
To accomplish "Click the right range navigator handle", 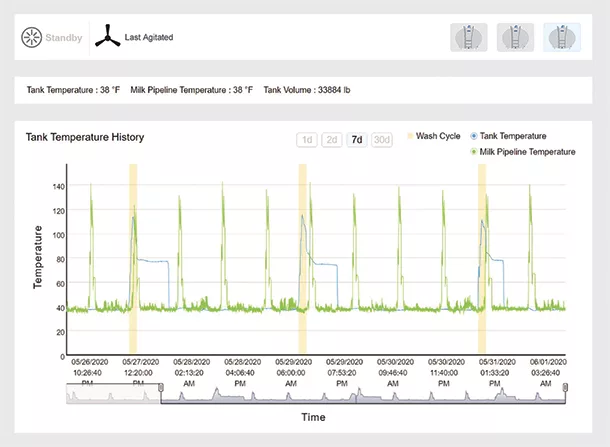I will pyautogui.click(x=565, y=387).
